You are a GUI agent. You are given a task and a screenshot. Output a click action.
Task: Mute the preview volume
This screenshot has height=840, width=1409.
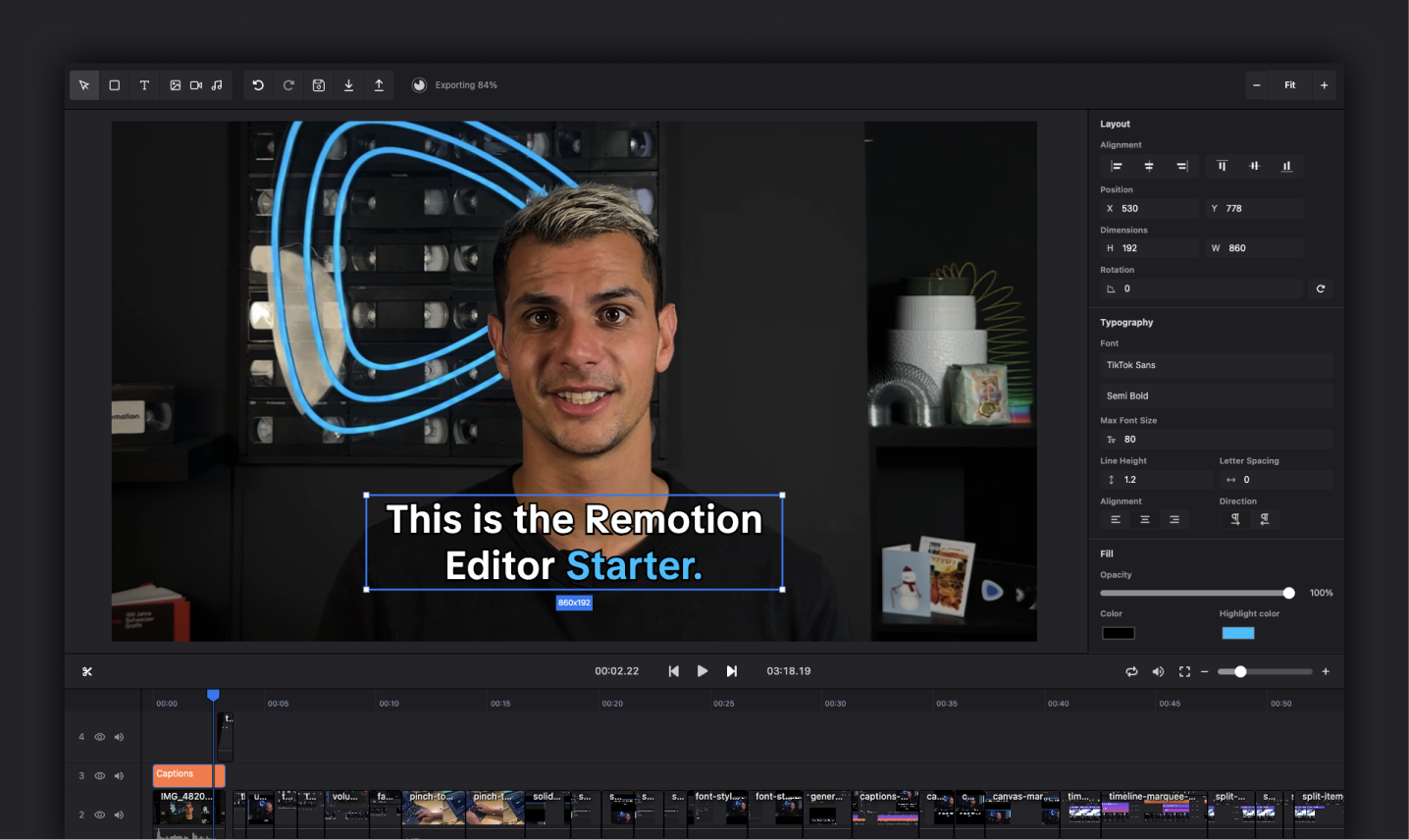click(x=1158, y=672)
